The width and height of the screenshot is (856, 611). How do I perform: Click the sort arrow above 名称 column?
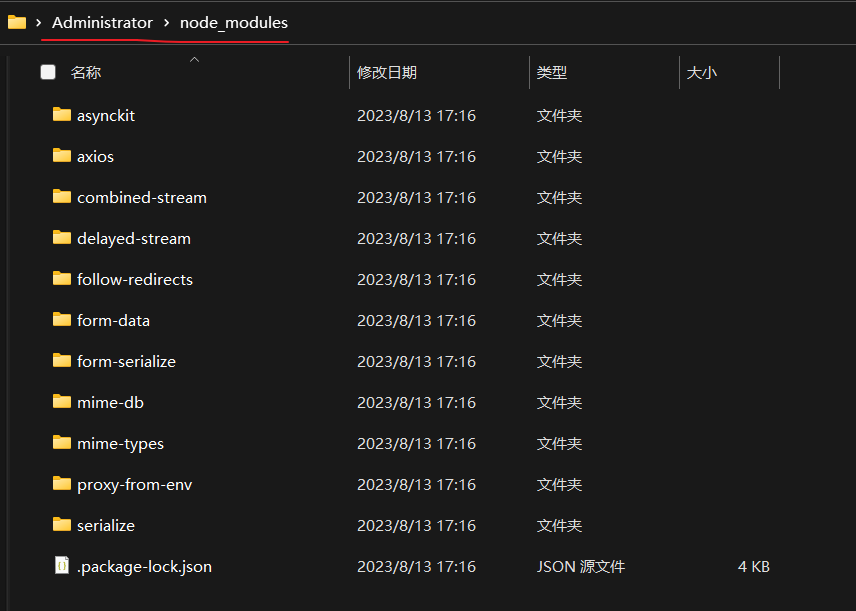[x=194, y=60]
